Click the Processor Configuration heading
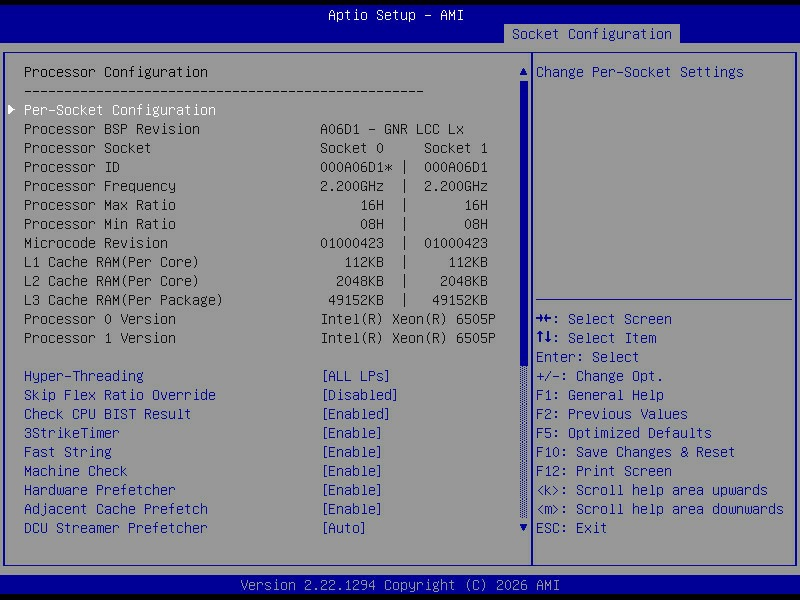800x600 pixels. click(x=116, y=72)
